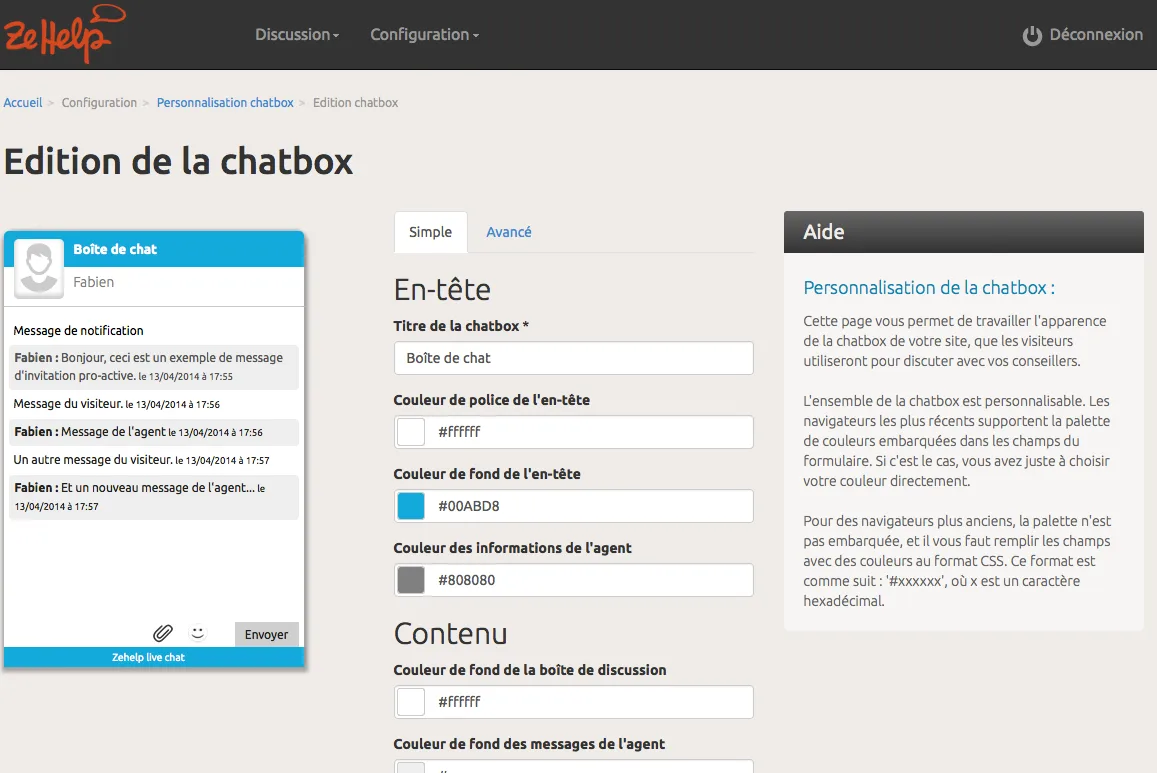Click the Message du visiteur line
Screen dimensions: 1157x773
point(117,403)
